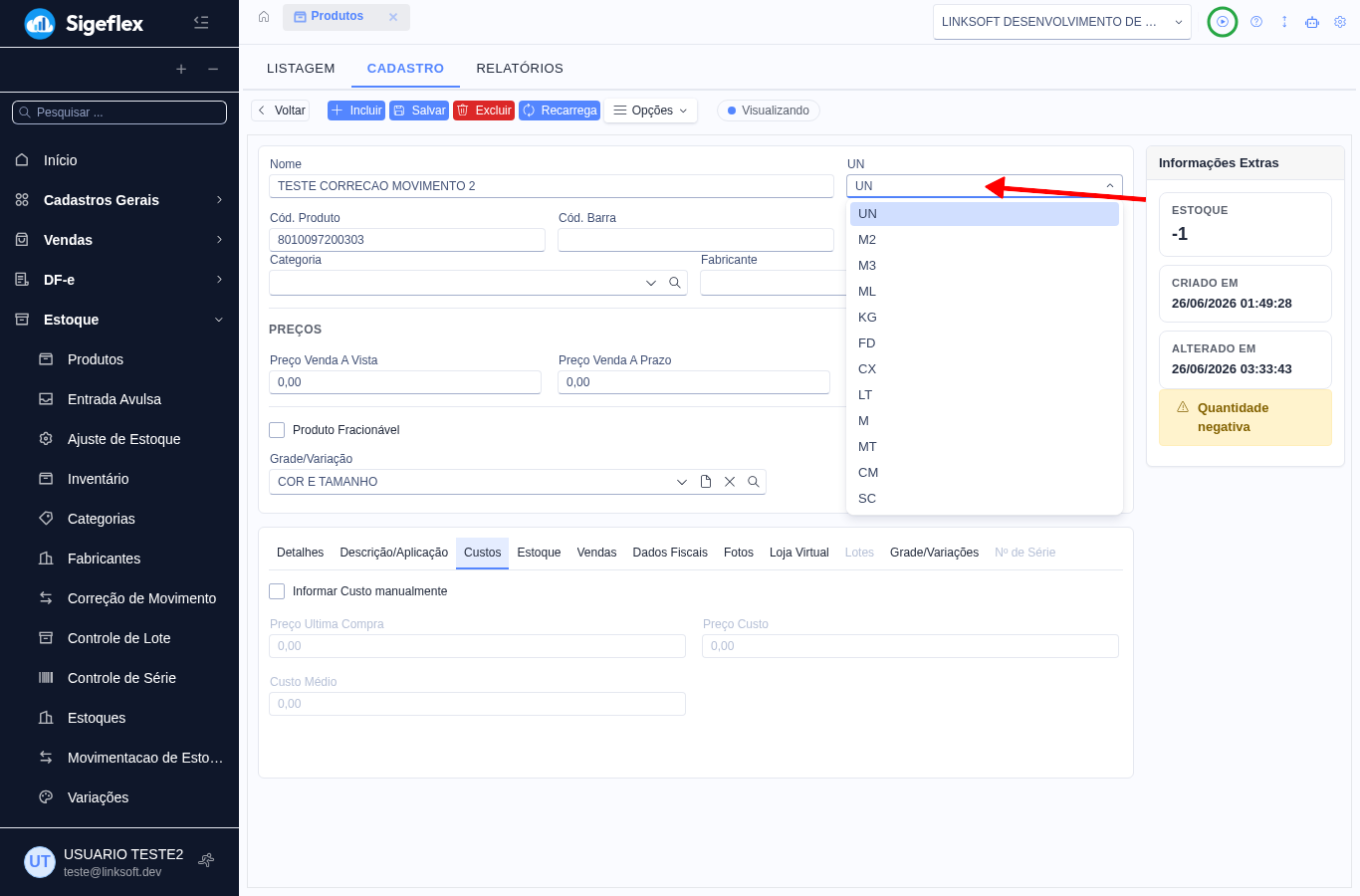This screenshot has width=1360, height=896.
Task: Select KG from the unit list
Action: coord(985,318)
